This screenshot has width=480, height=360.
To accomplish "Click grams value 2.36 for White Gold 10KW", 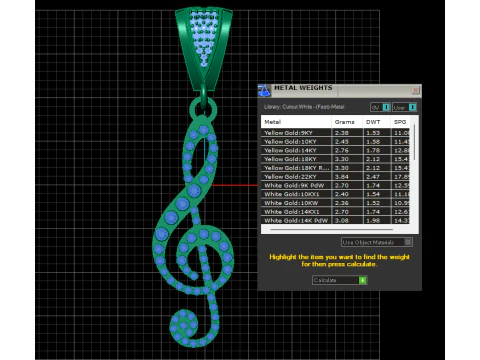I will click(x=341, y=203).
